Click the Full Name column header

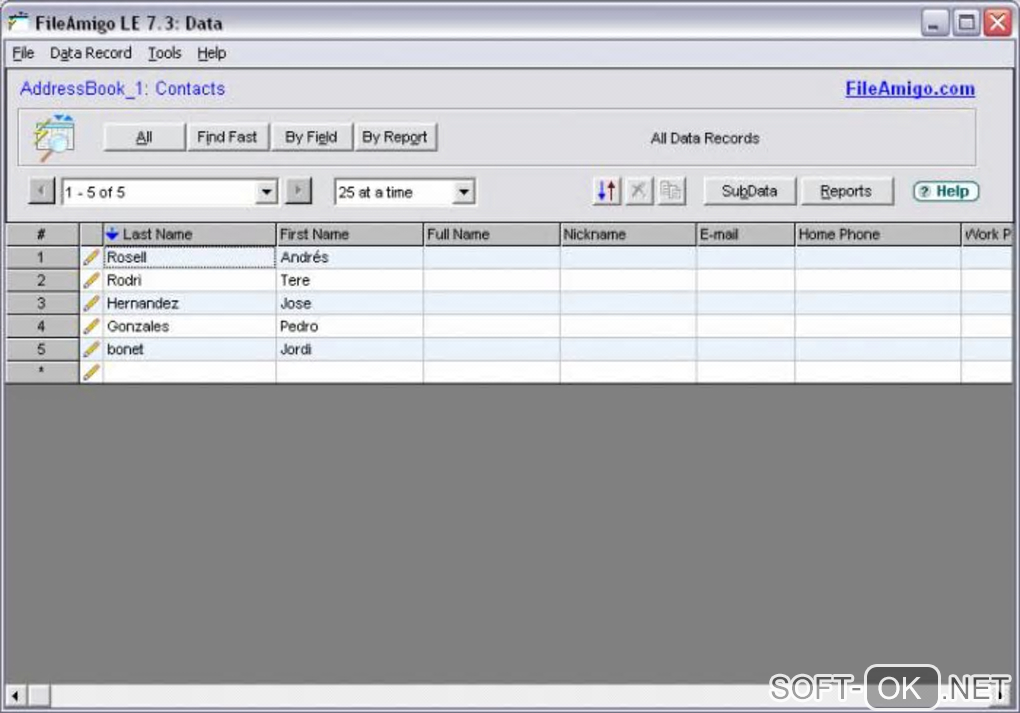coord(491,234)
